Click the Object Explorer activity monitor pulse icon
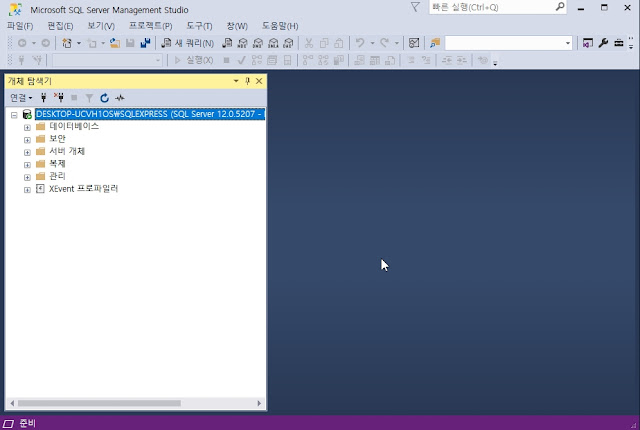Viewport: 640px width, 430px height. (x=120, y=98)
